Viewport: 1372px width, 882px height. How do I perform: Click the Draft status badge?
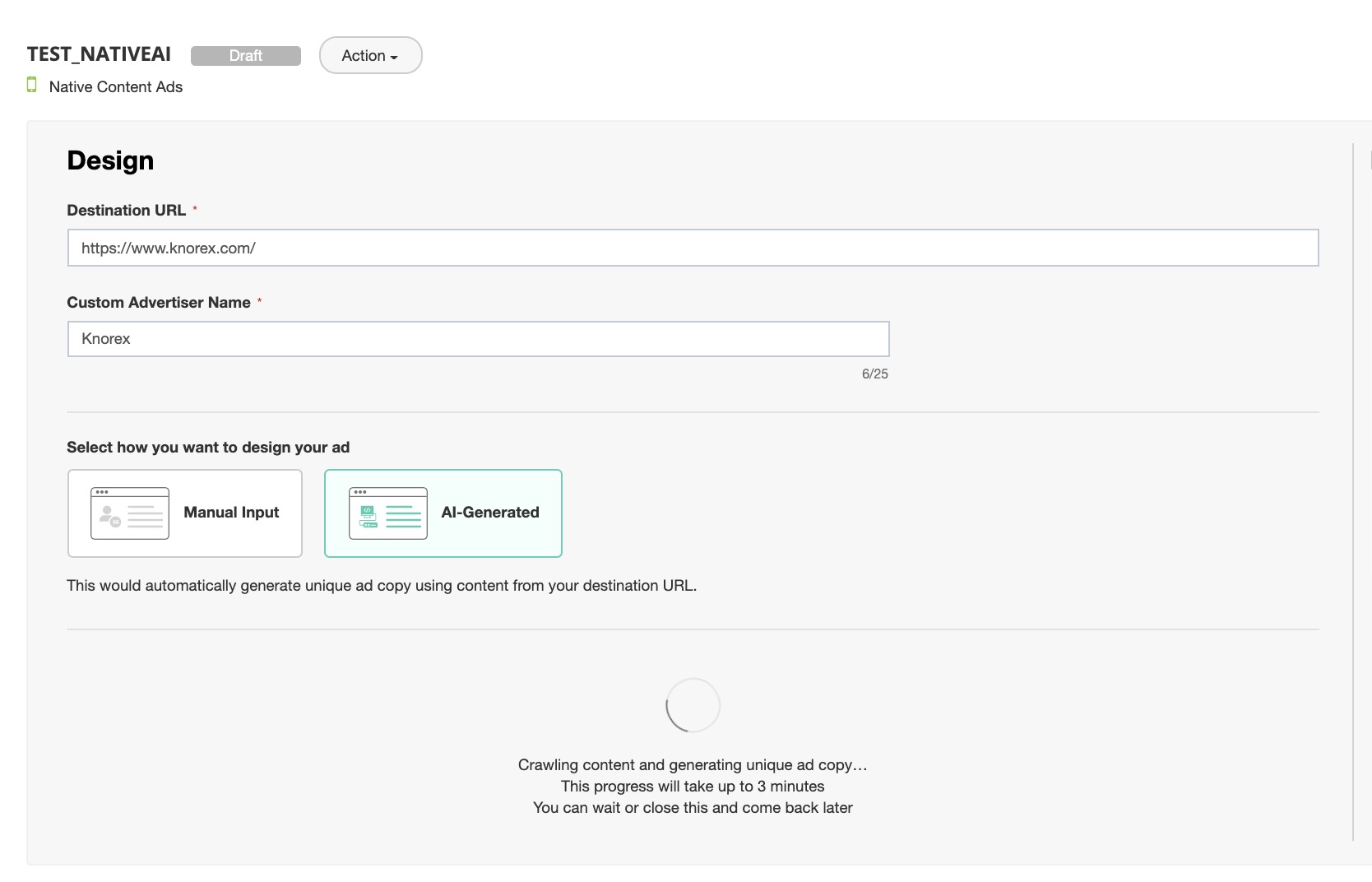(245, 55)
